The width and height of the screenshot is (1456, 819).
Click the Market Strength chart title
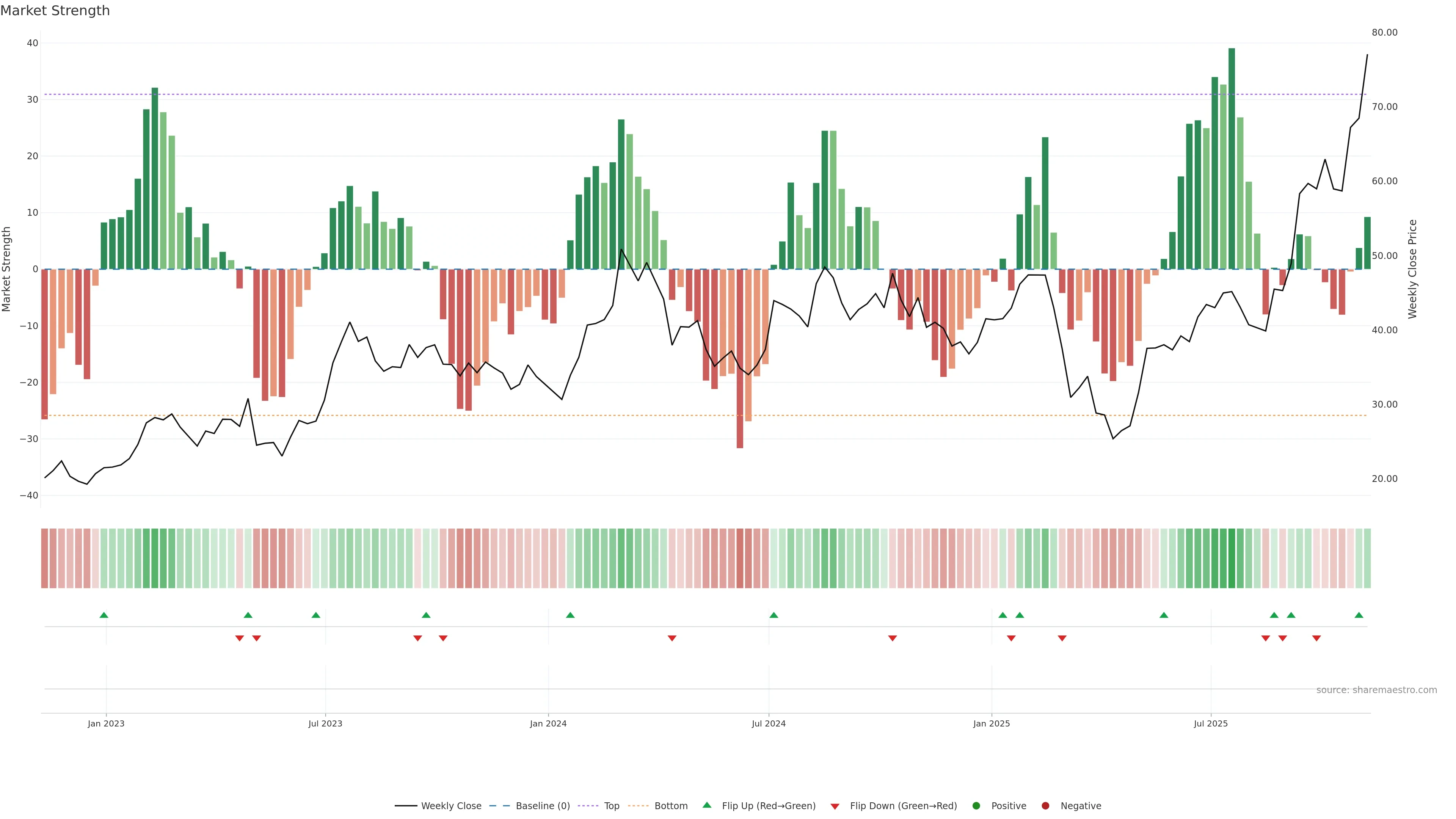tap(55, 11)
